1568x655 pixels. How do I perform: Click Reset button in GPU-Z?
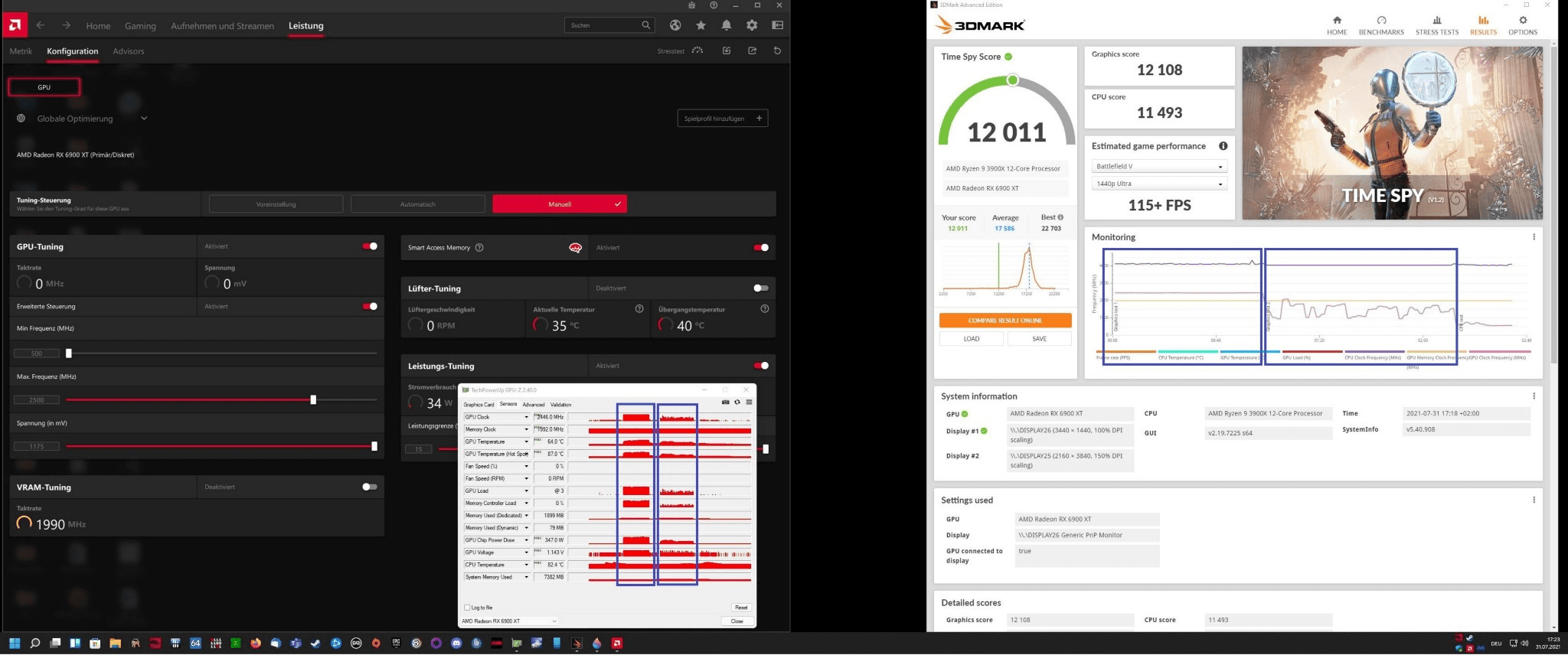coord(741,608)
